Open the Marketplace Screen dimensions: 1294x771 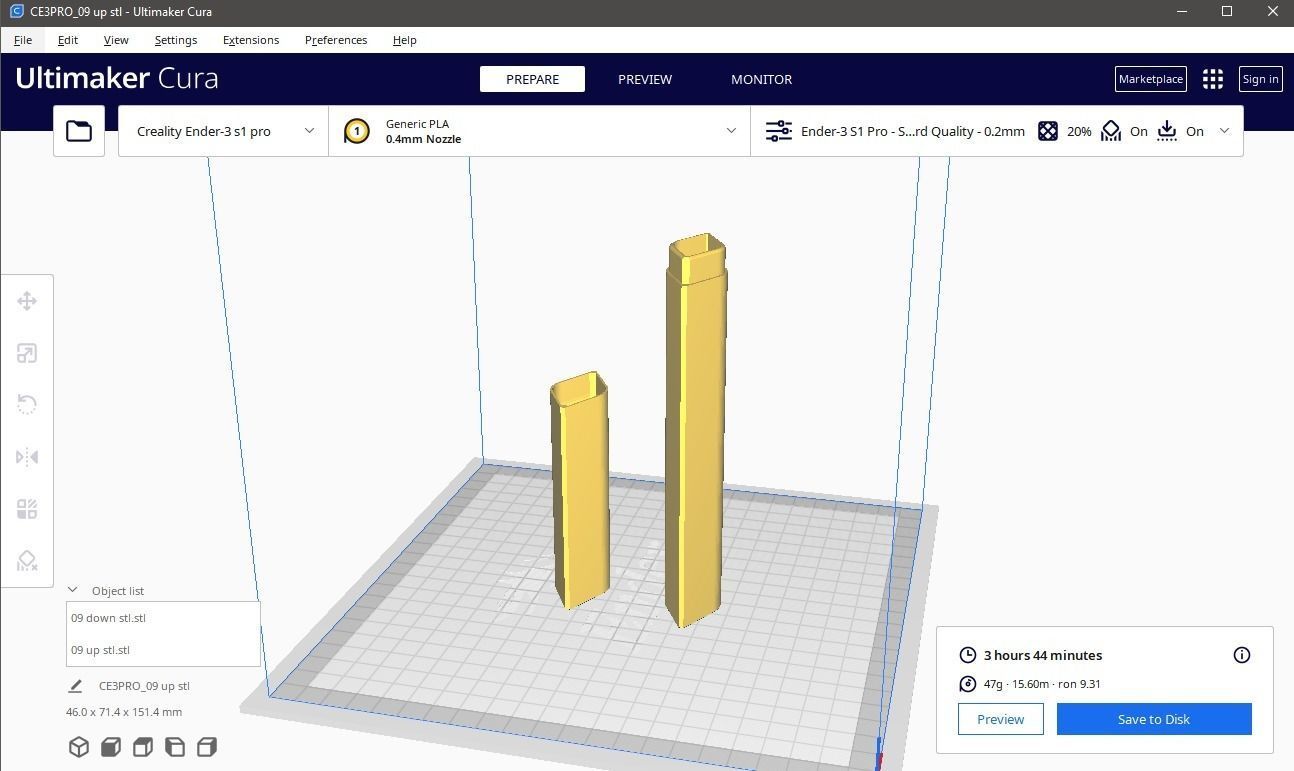[x=1151, y=79]
